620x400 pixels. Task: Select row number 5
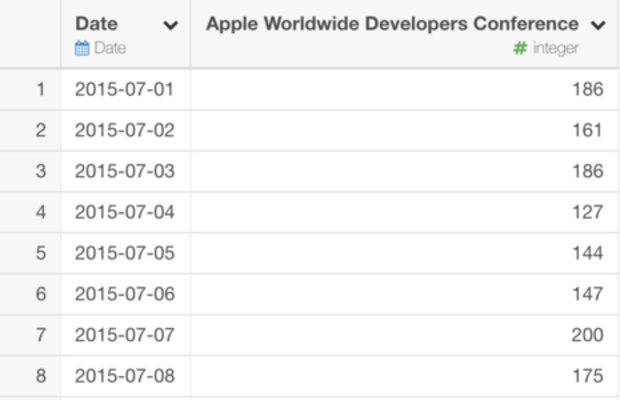(40, 253)
